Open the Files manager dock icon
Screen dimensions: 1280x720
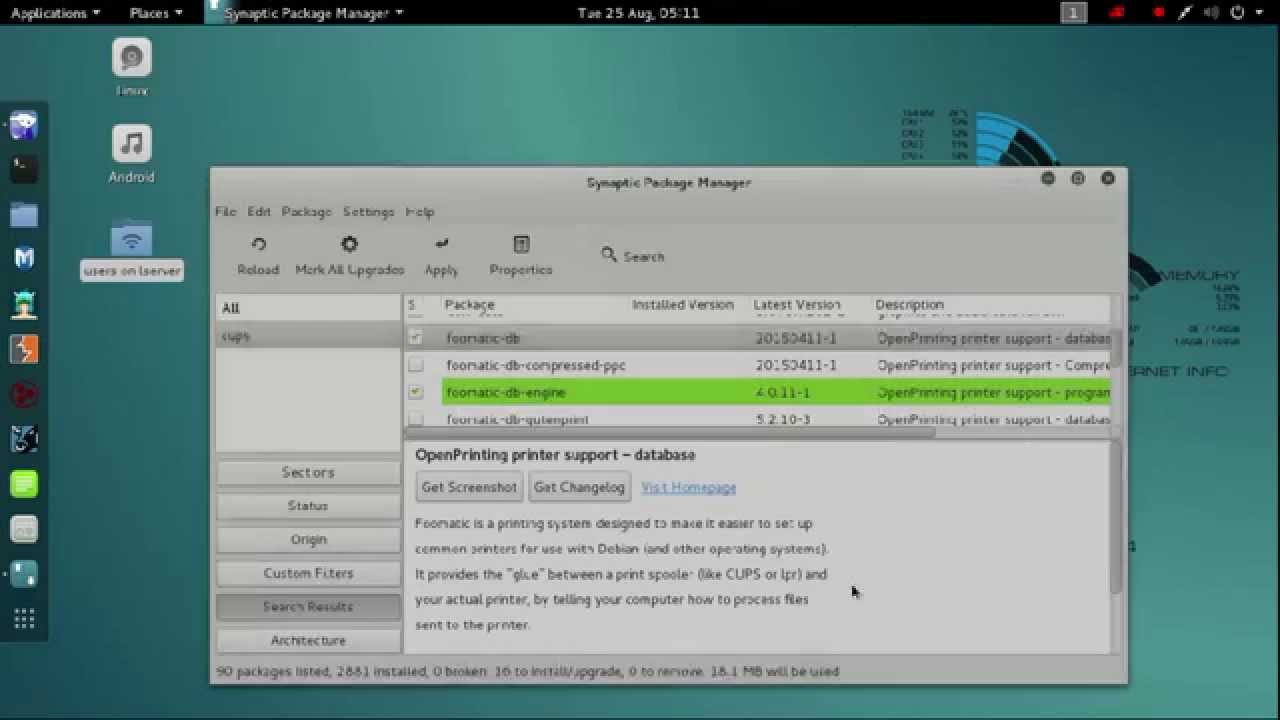coord(24,214)
